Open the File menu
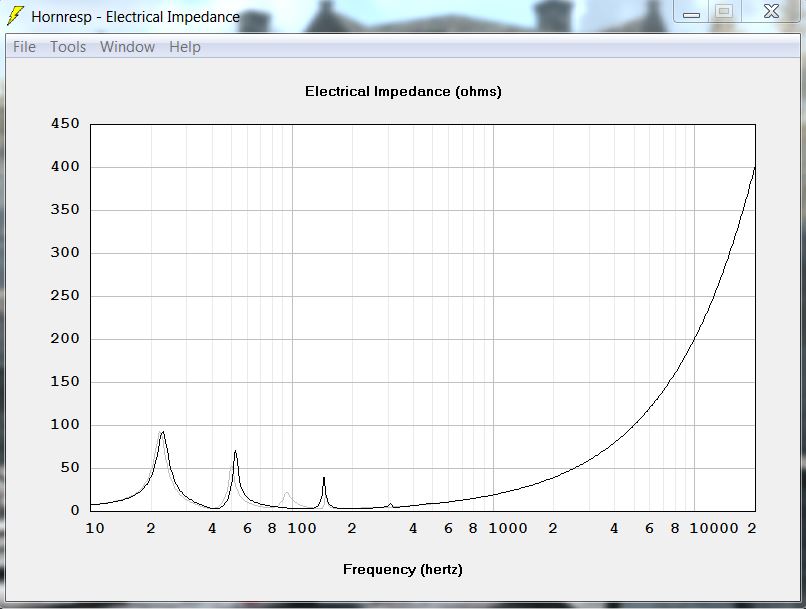The width and height of the screenshot is (806, 609). coord(24,47)
